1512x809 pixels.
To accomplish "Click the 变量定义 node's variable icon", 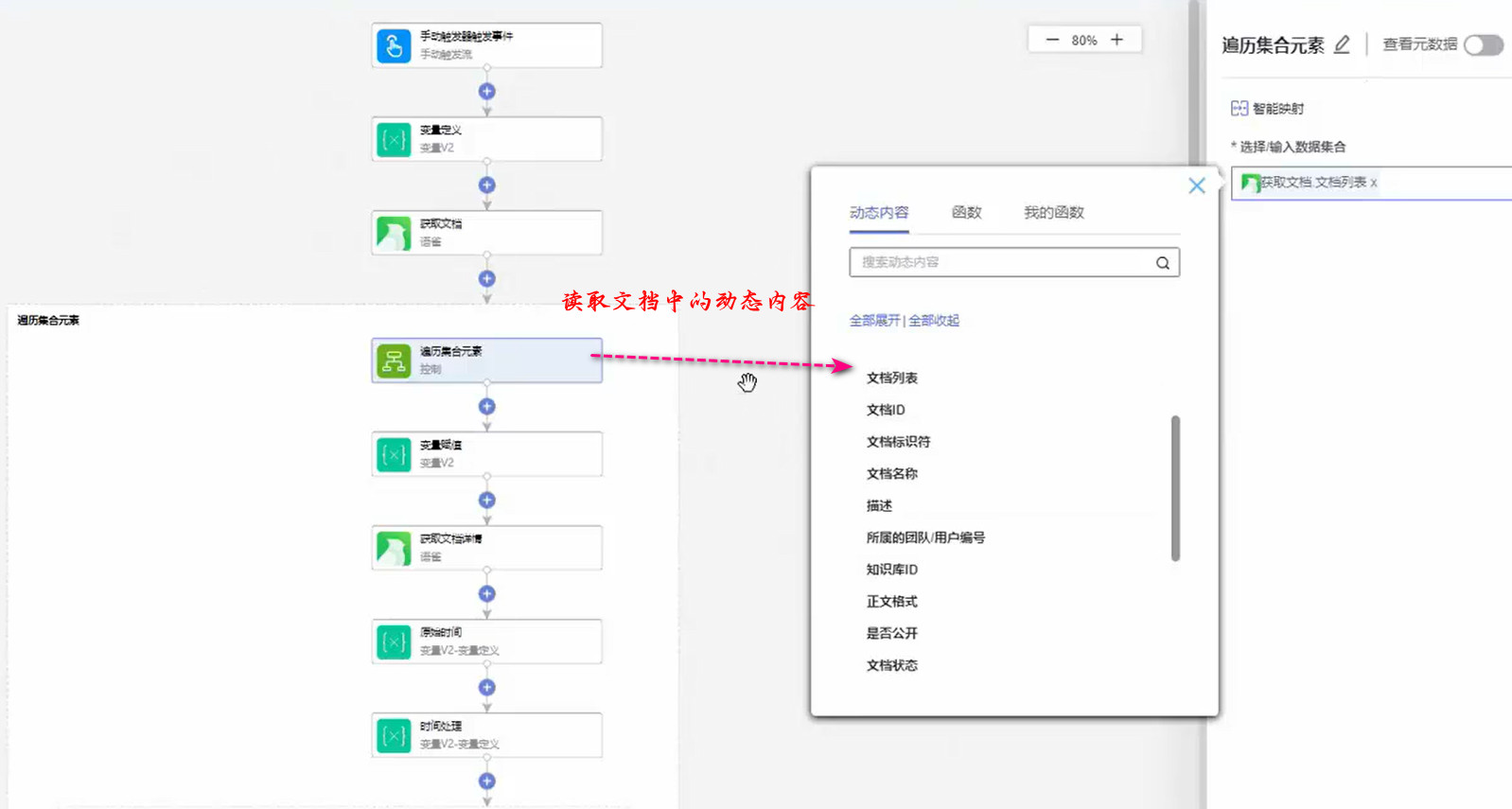I will point(394,139).
